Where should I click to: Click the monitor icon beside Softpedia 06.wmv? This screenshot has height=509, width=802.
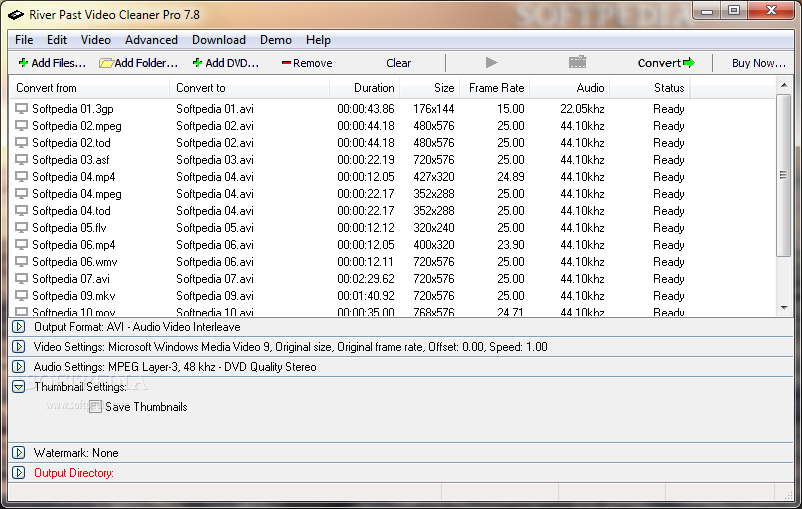click(x=21, y=261)
